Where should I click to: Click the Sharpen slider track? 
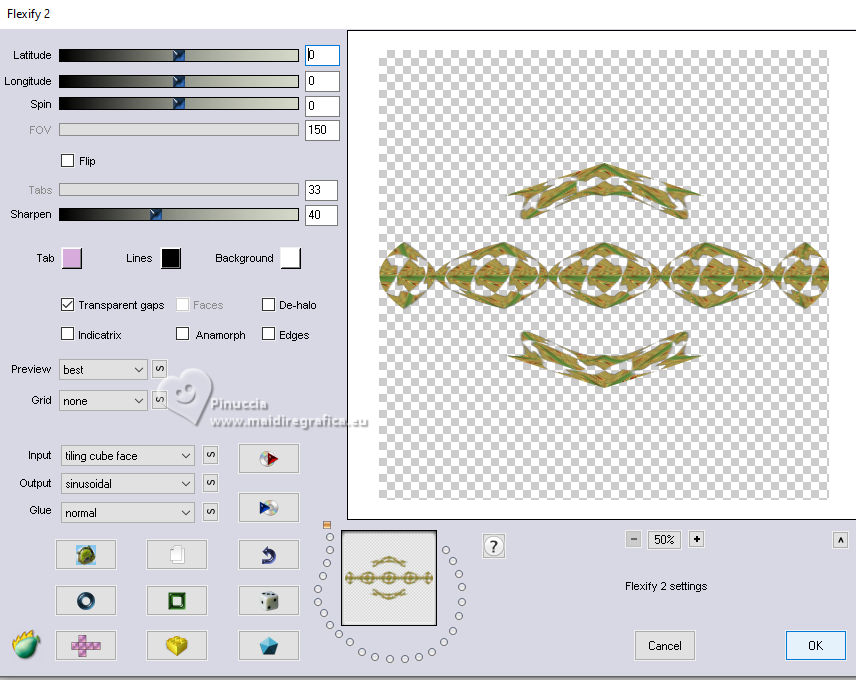point(179,214)
